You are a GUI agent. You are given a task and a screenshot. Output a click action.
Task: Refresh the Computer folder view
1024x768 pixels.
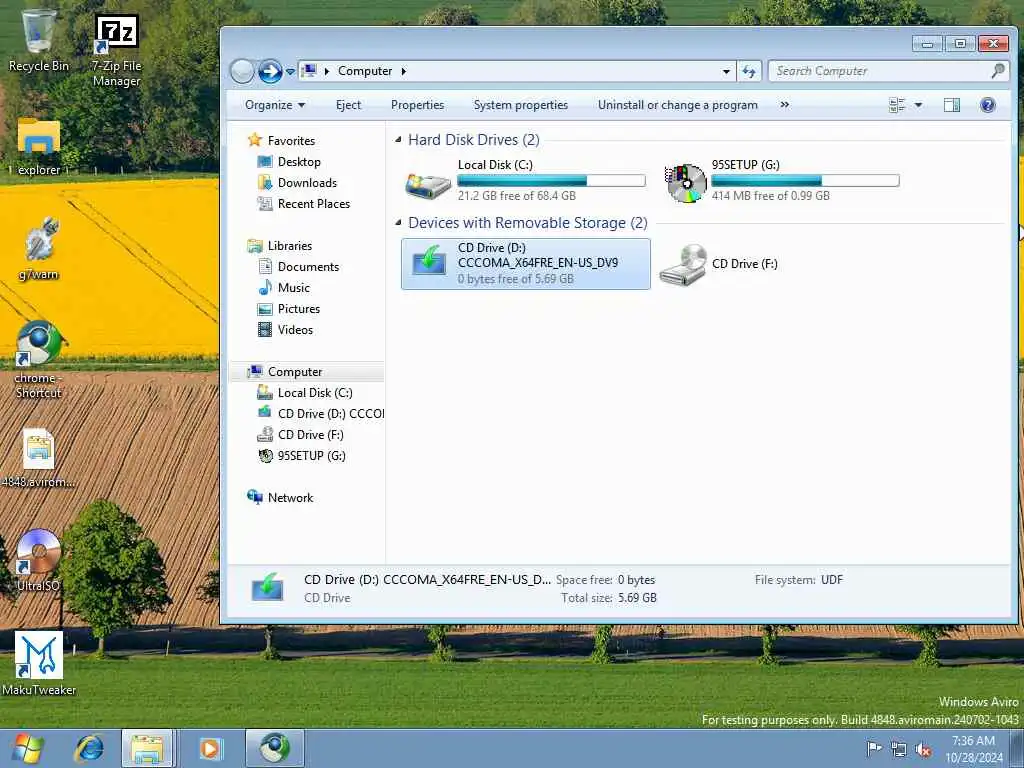coord(749,71)
